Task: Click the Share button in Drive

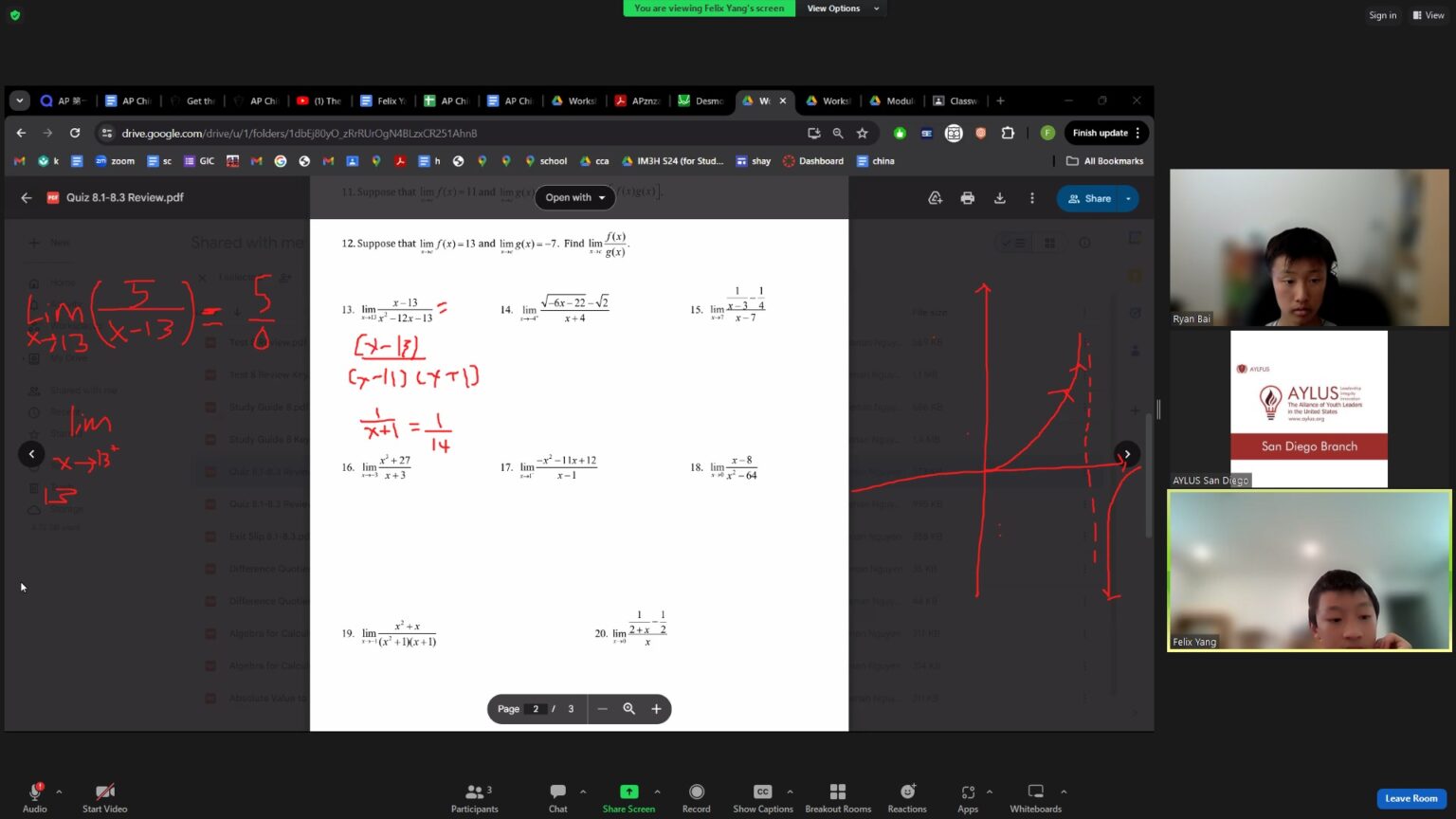Action: point(1088,198)
